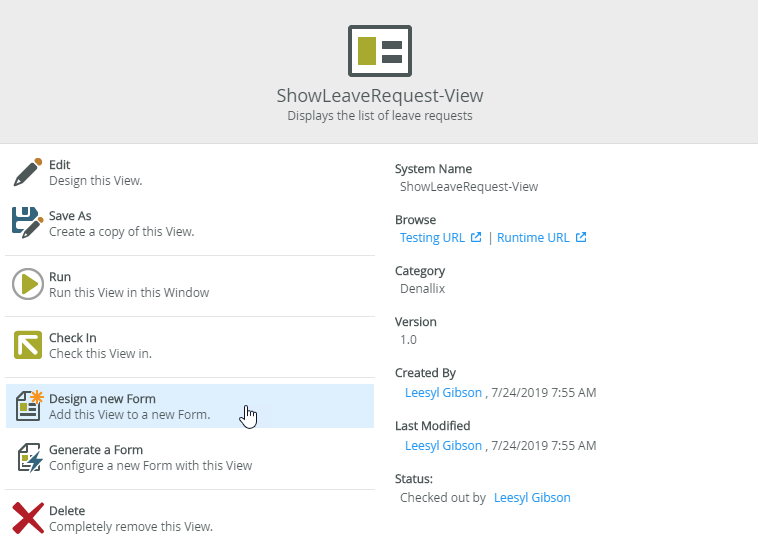Screen dimensions: 758x548
Task: Click the ShowLeaveRequest-View title heading
Action: coord(379,96)
